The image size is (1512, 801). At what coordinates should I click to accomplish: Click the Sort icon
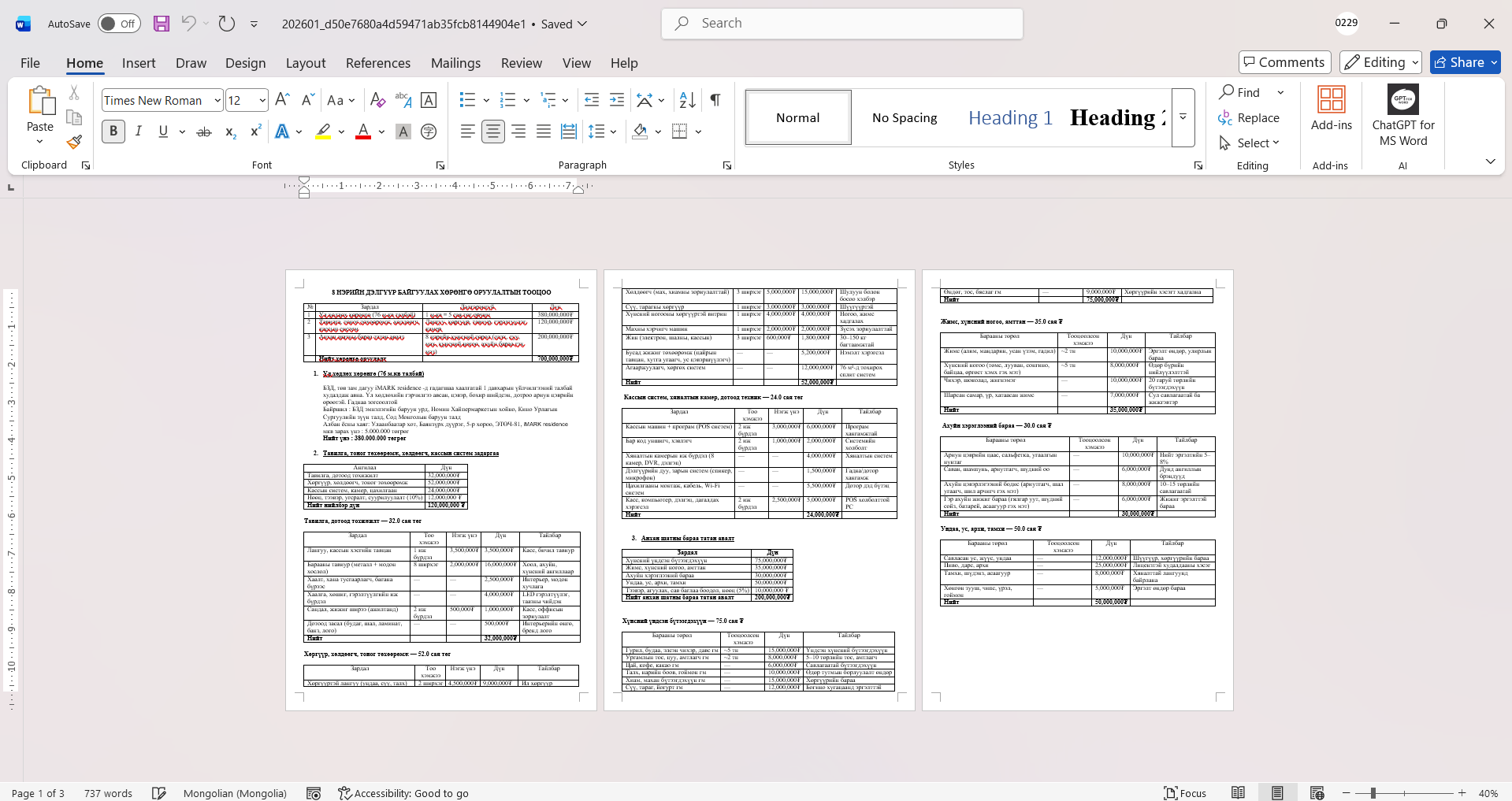[x=687, y=100]
